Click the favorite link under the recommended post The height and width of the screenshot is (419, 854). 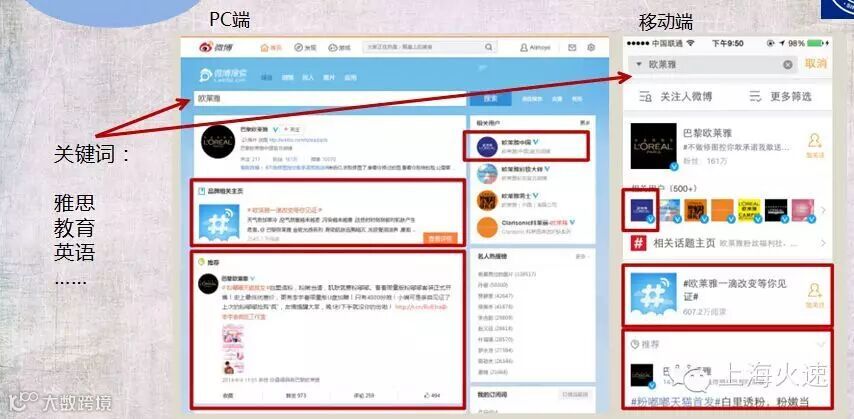227,395
